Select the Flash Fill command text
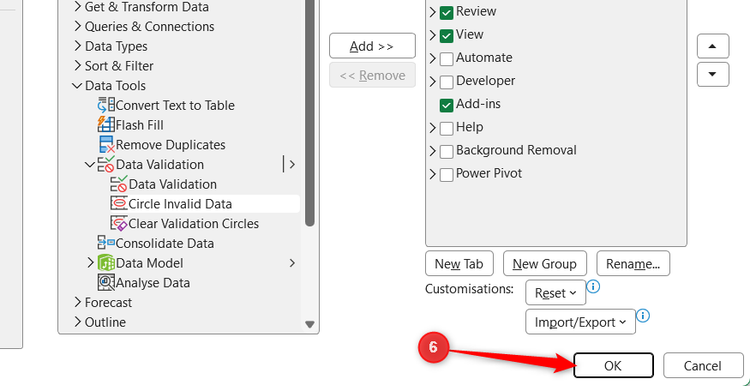The image size is (750, 386). 139,125
